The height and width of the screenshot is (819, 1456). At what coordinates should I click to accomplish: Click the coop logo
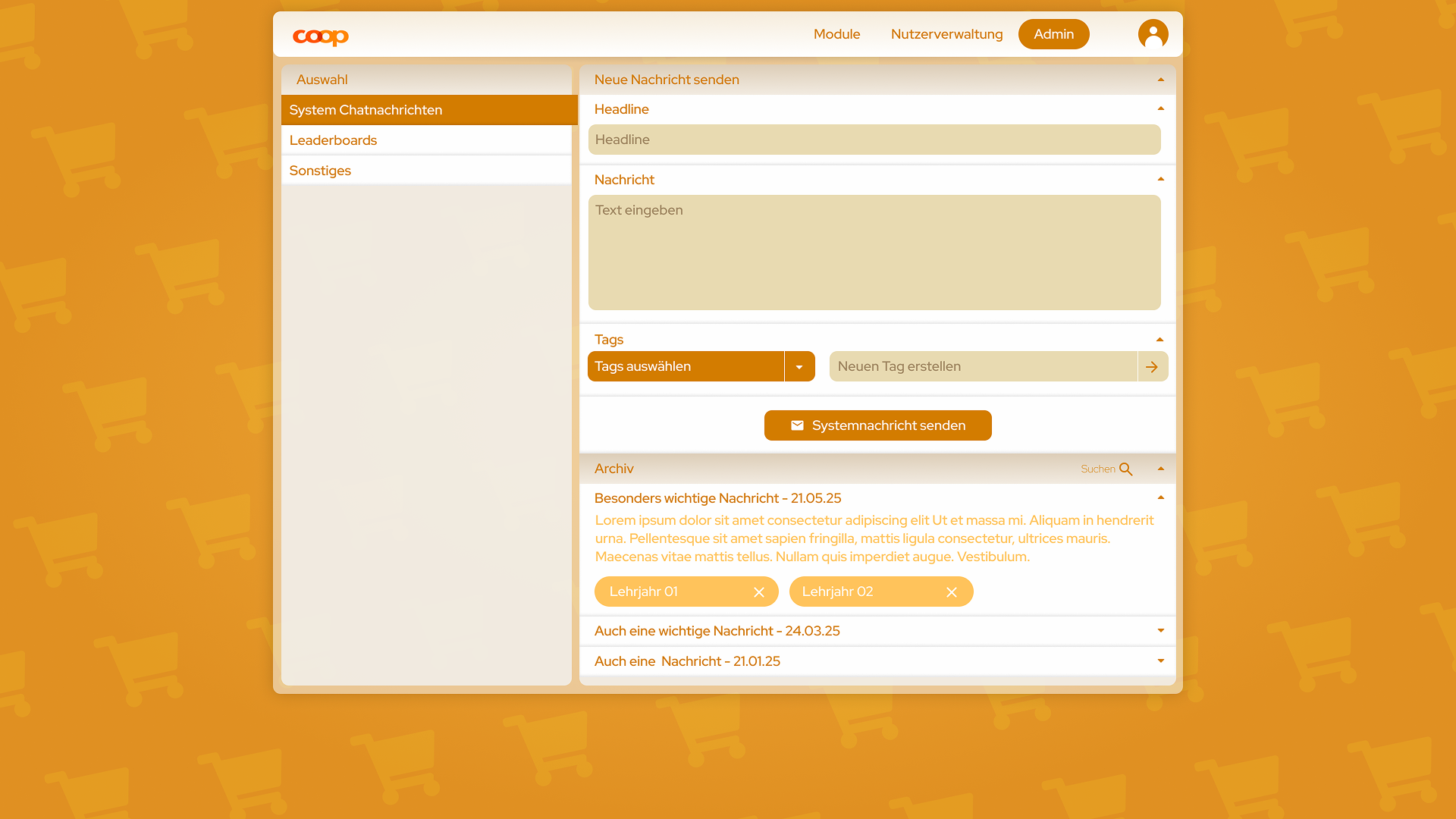[321, 36]
